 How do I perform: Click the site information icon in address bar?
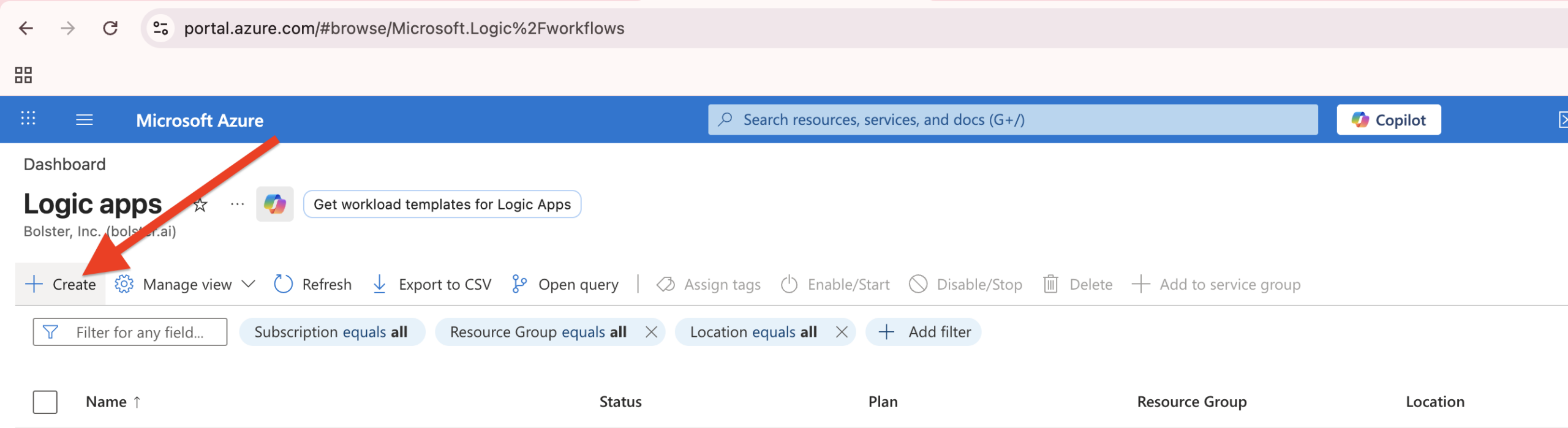(161, 28)
